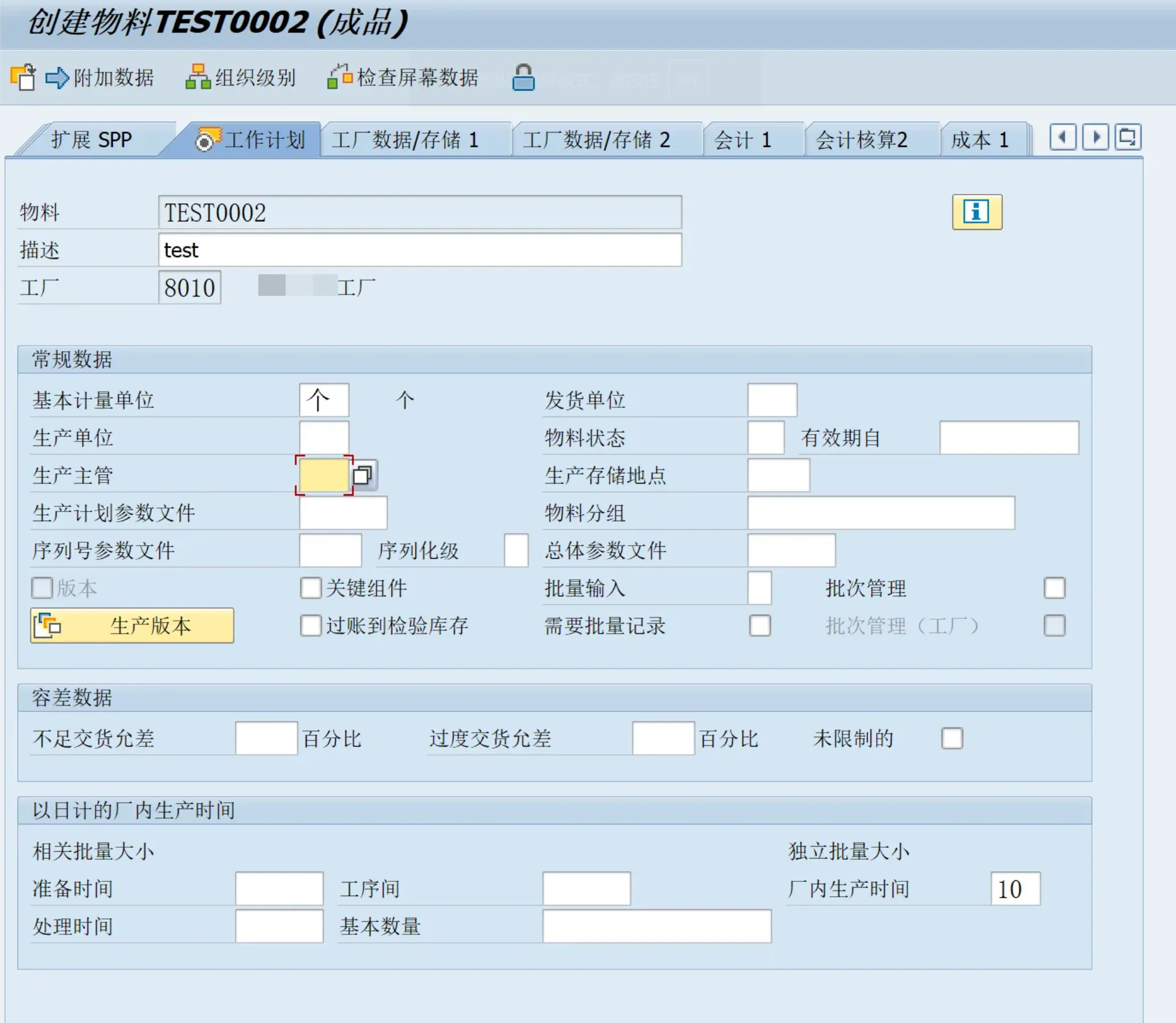Click the 描述 field containing test
1176x1023 pixels.
pyautogui.click(x=419, y=250)
